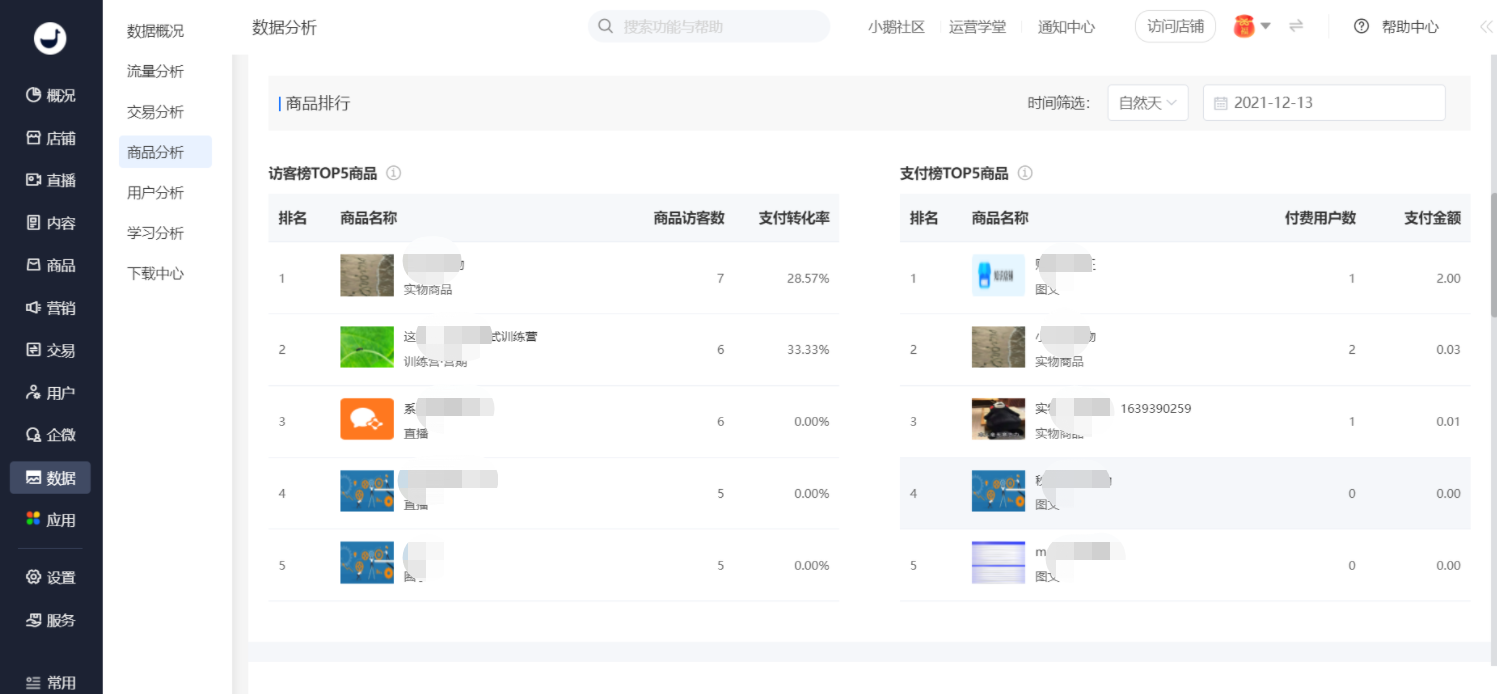Open the 用户 users section
1497x694 pixels.
point(50,393)
